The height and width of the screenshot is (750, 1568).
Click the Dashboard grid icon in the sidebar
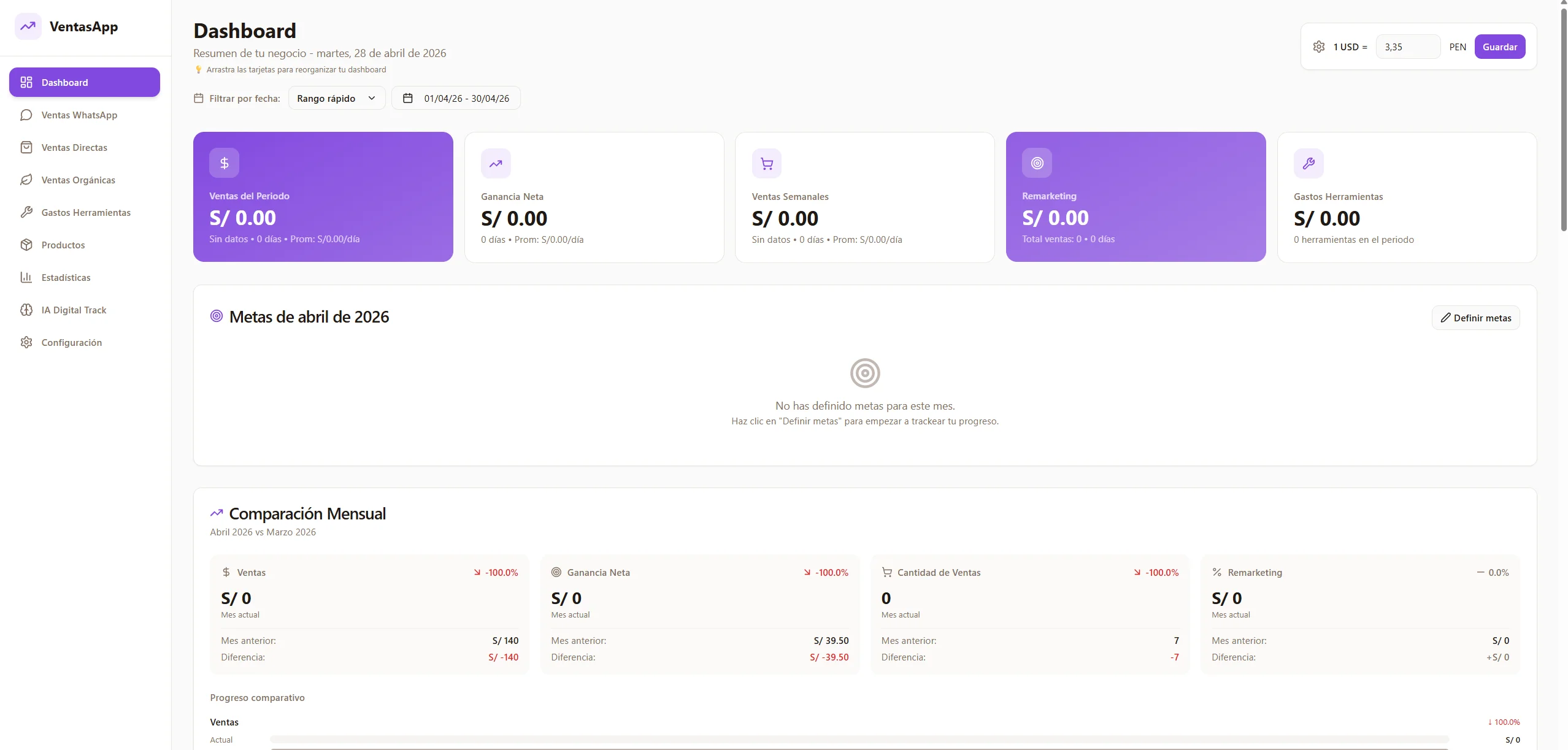[x=26, y=82]
